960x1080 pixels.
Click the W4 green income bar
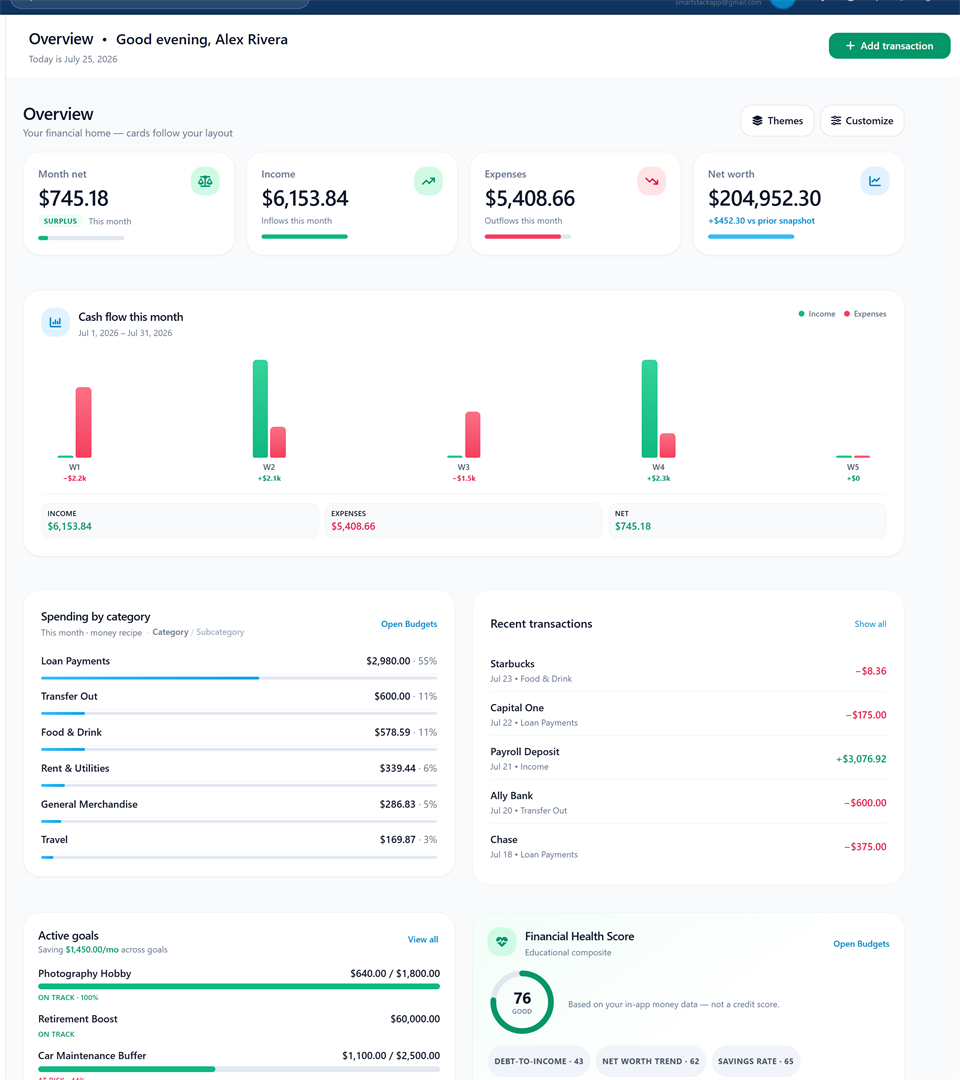pyautogui.click(x=649, y=408)
